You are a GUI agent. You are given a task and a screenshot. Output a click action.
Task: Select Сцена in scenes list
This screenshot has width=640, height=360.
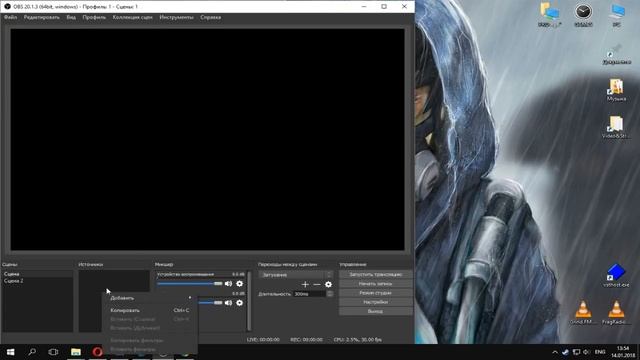coord(38,274)
